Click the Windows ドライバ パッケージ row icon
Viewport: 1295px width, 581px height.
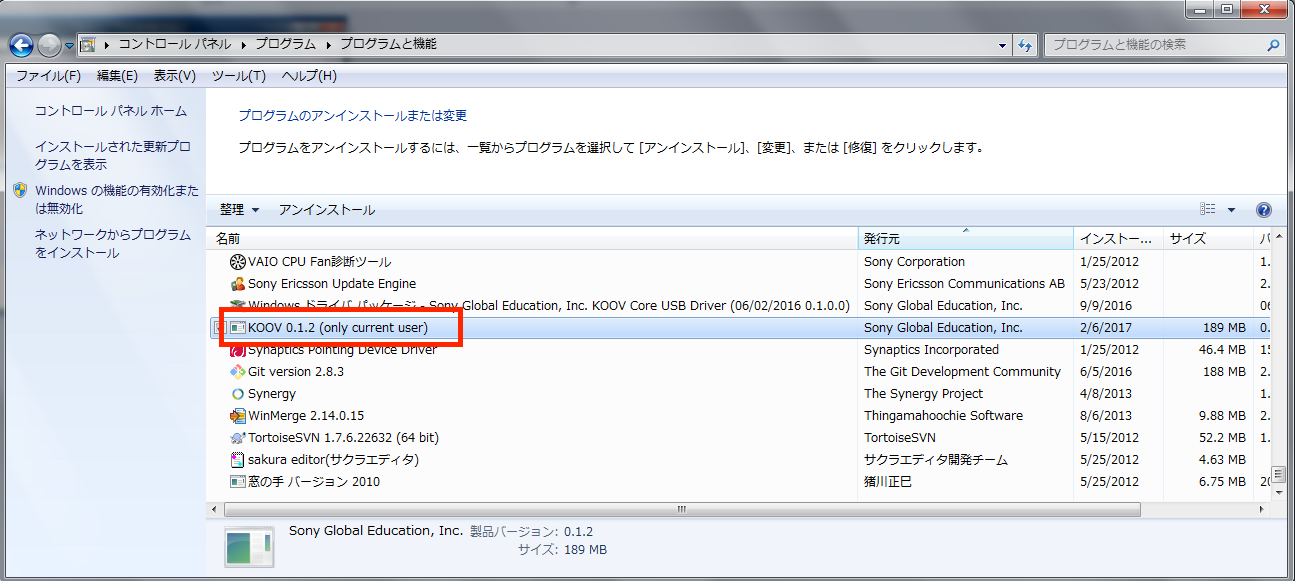tap(238, 306)
